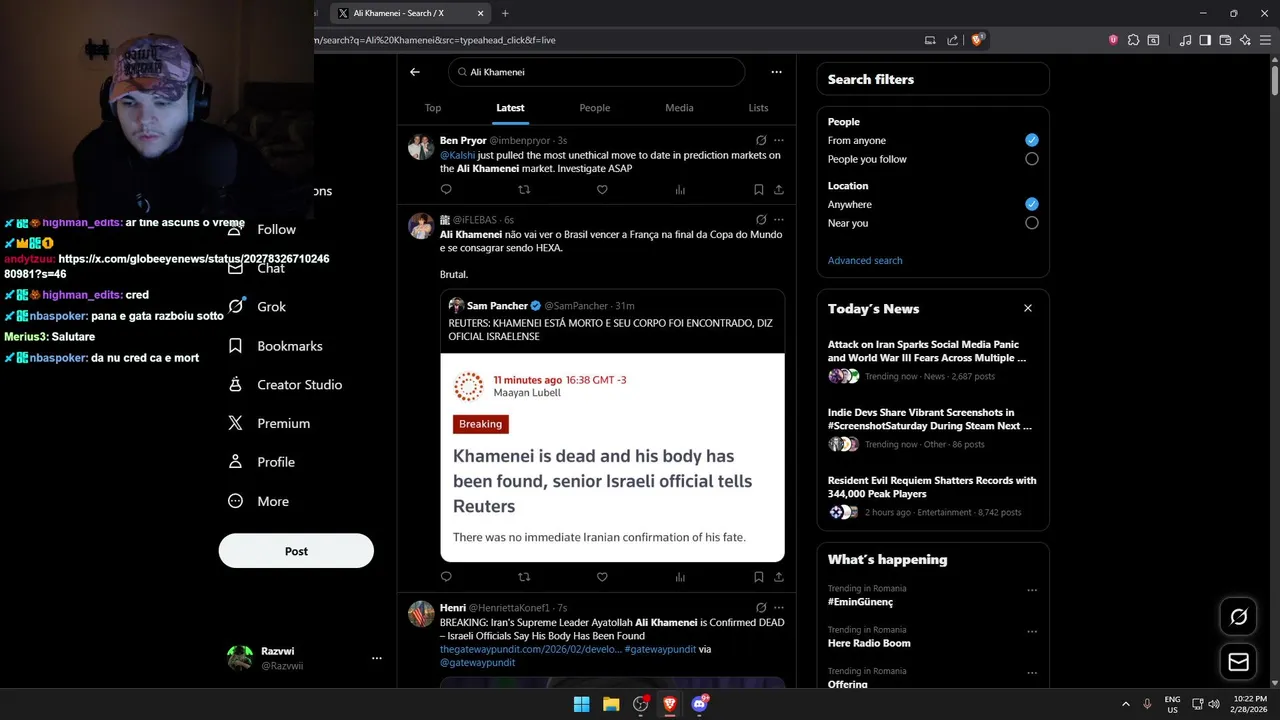The width and height of the screenshot is (1280, 720).
Task: Reply to the iFLEBAS post
Action: tap(446, 577)
